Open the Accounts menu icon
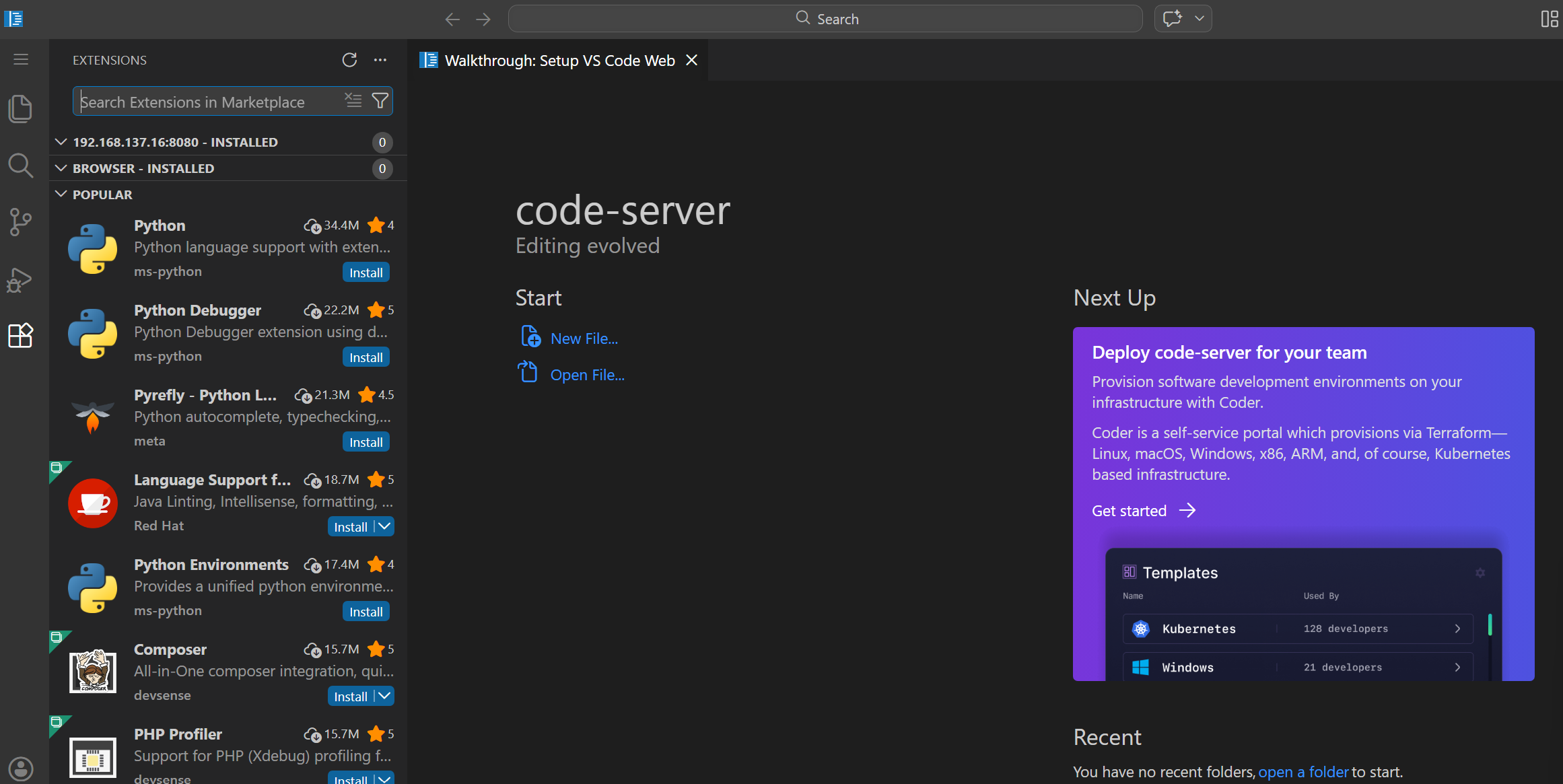The image size is (1563, 784). (x=21, y=769)
